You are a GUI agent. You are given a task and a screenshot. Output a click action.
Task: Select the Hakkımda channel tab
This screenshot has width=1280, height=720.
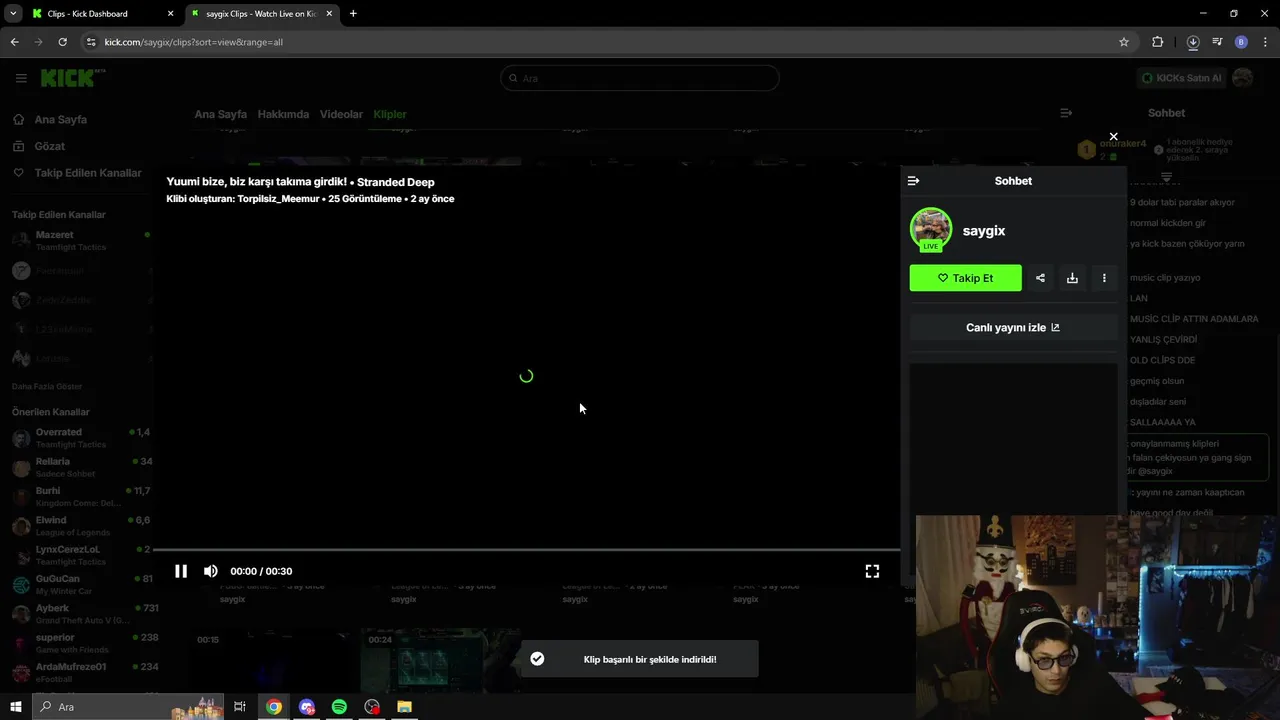click(283, 114)
